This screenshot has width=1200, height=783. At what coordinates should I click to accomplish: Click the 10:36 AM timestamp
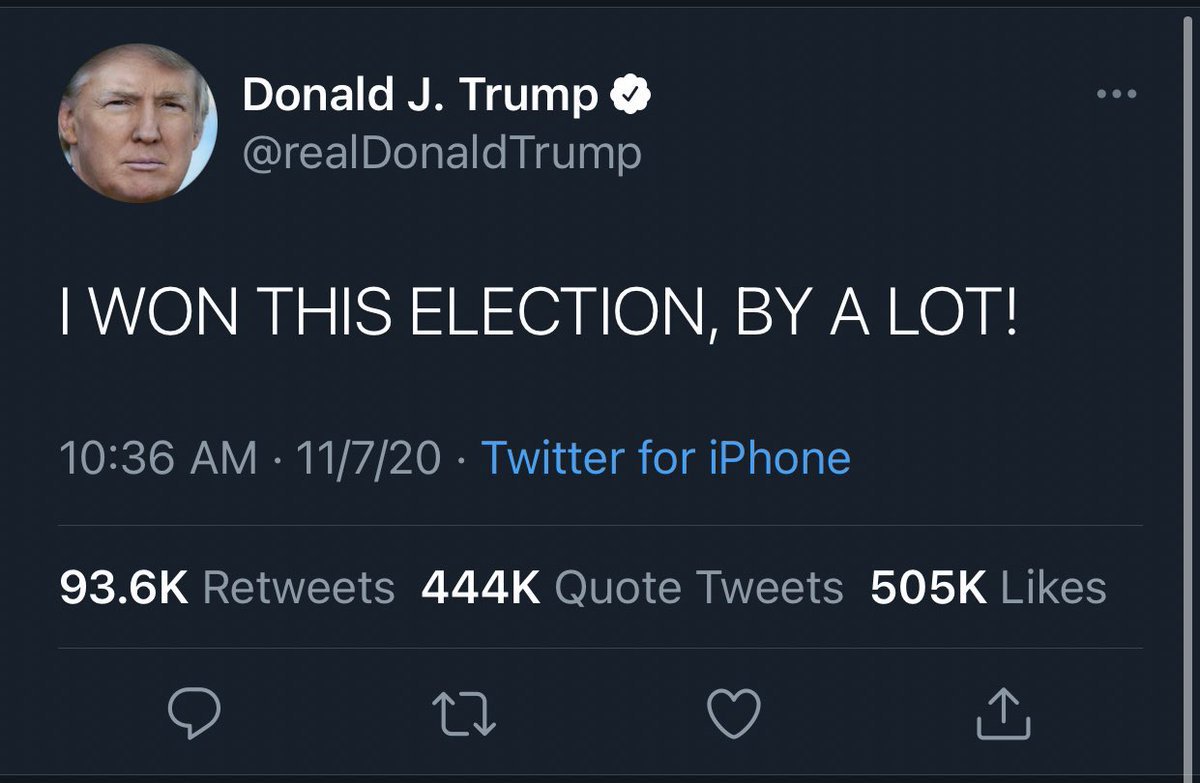click(x=158, y=458)
